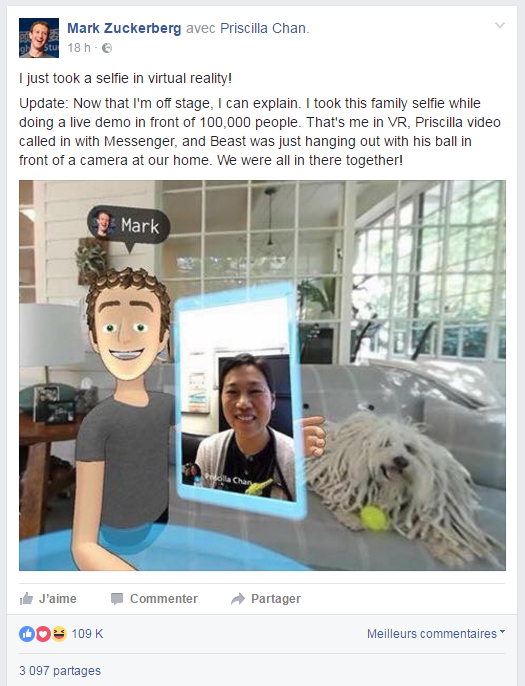Click the share arrow icon beside Partager
This screenshot has height=686, width=525.
tap(238, 598)
